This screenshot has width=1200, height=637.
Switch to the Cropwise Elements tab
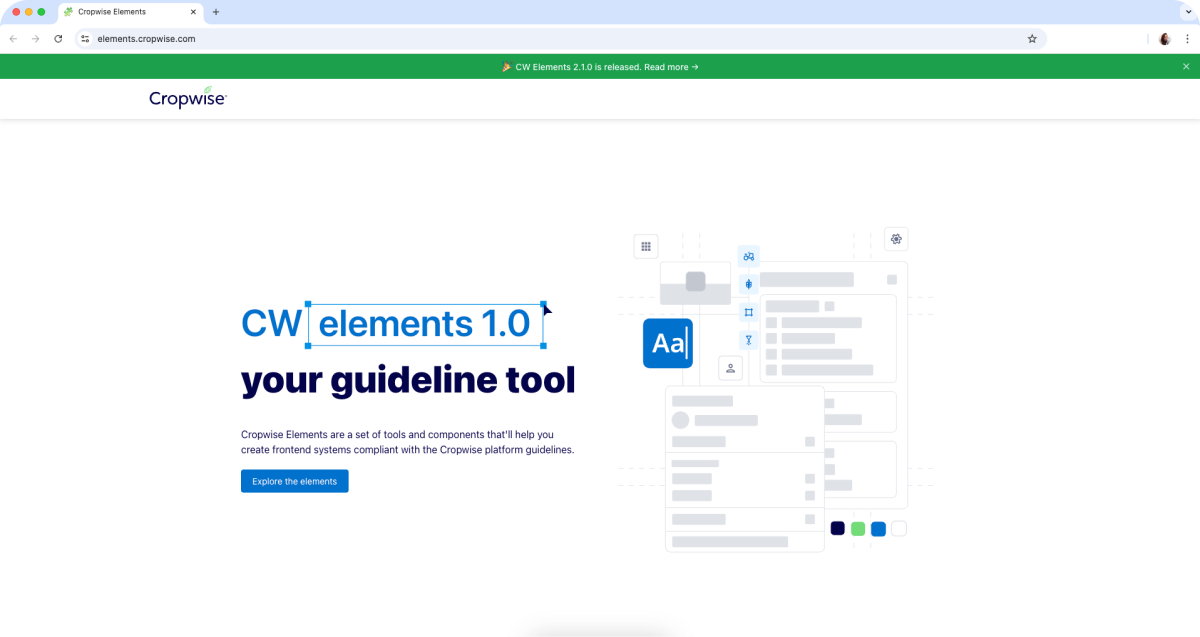coord(130,12)
